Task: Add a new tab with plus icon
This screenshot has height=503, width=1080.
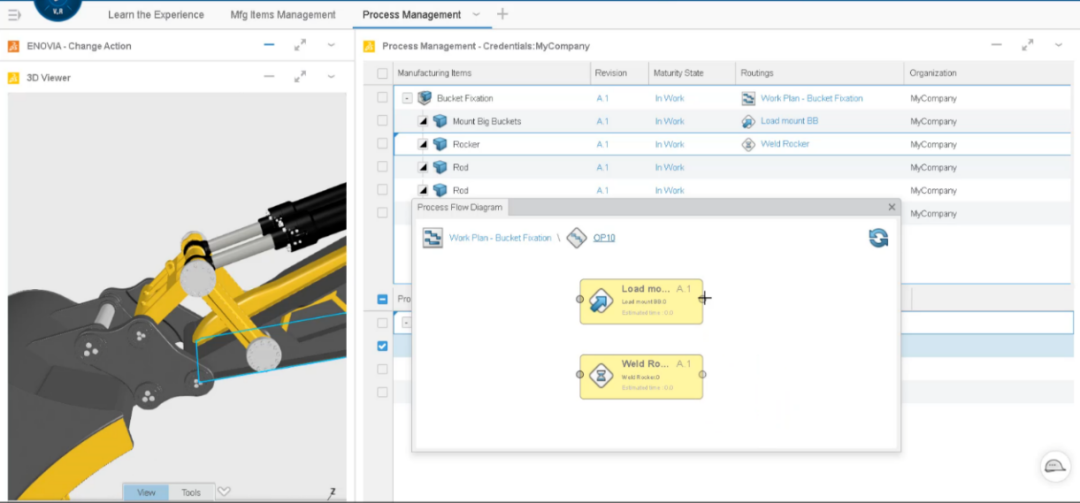Action: 503,14
